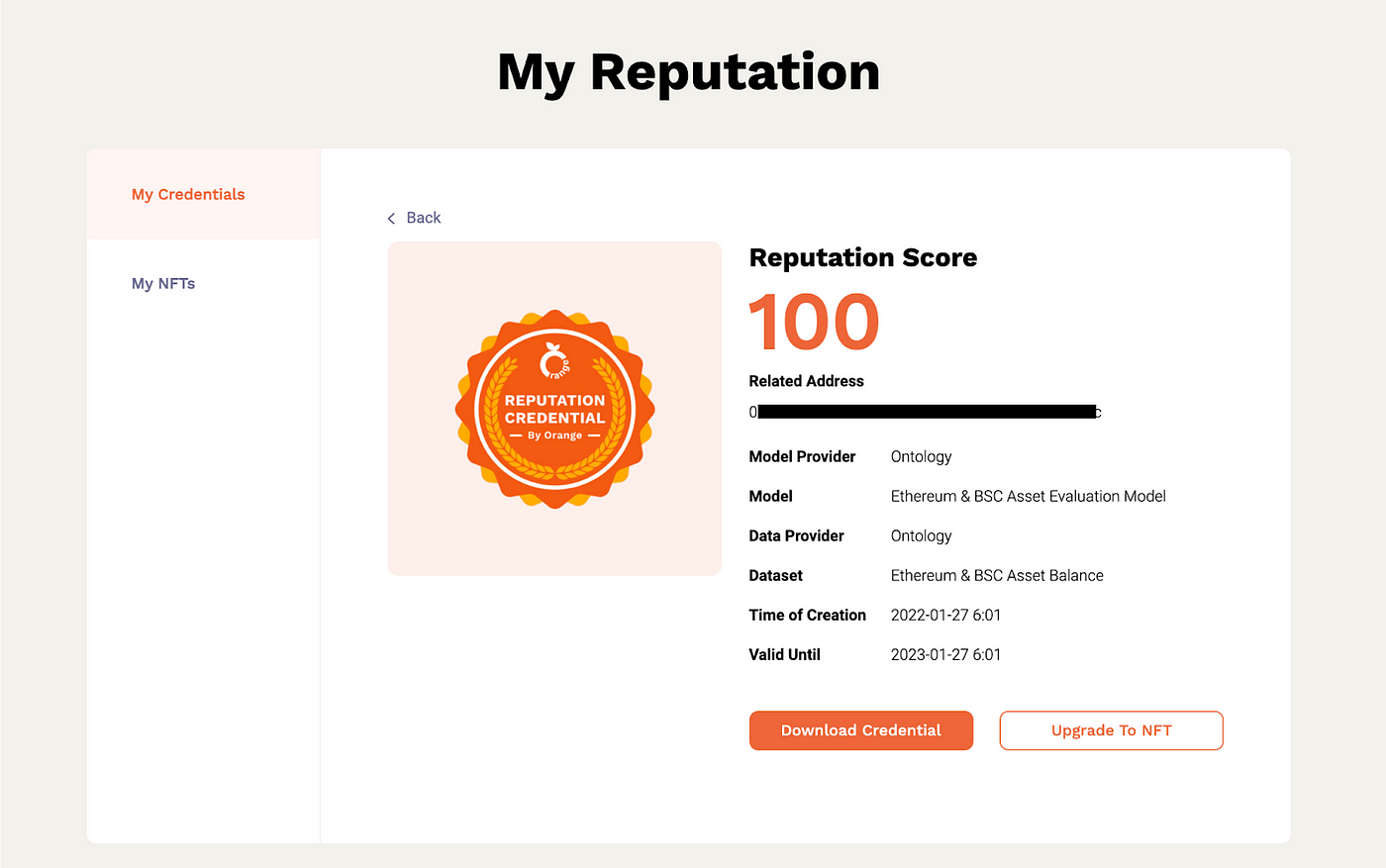Click the reputation score value 100
Viewport: 1386px width, 868px height.
(814, 322)
